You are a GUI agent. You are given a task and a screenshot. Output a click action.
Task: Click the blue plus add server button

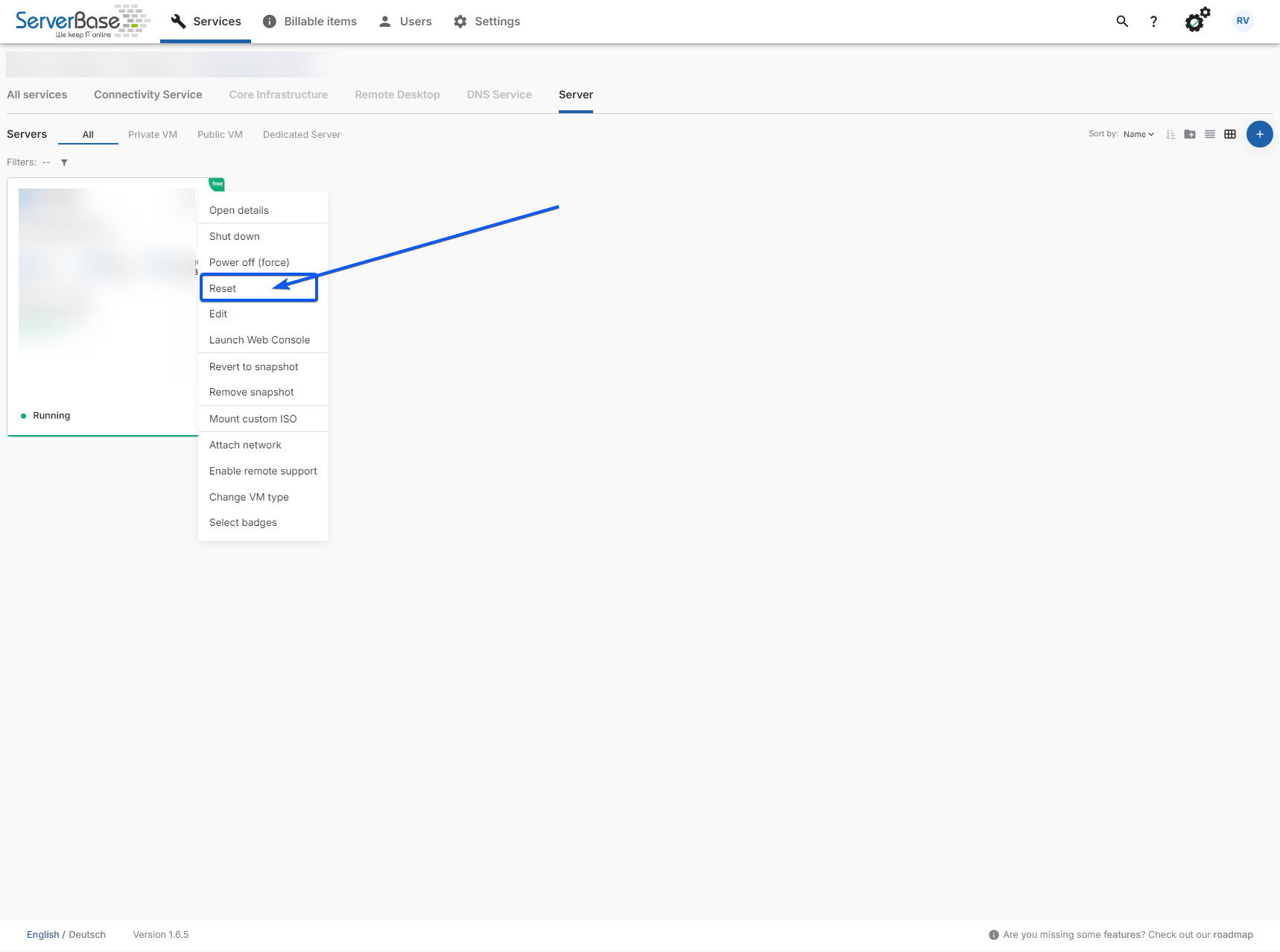point(1259,134)
